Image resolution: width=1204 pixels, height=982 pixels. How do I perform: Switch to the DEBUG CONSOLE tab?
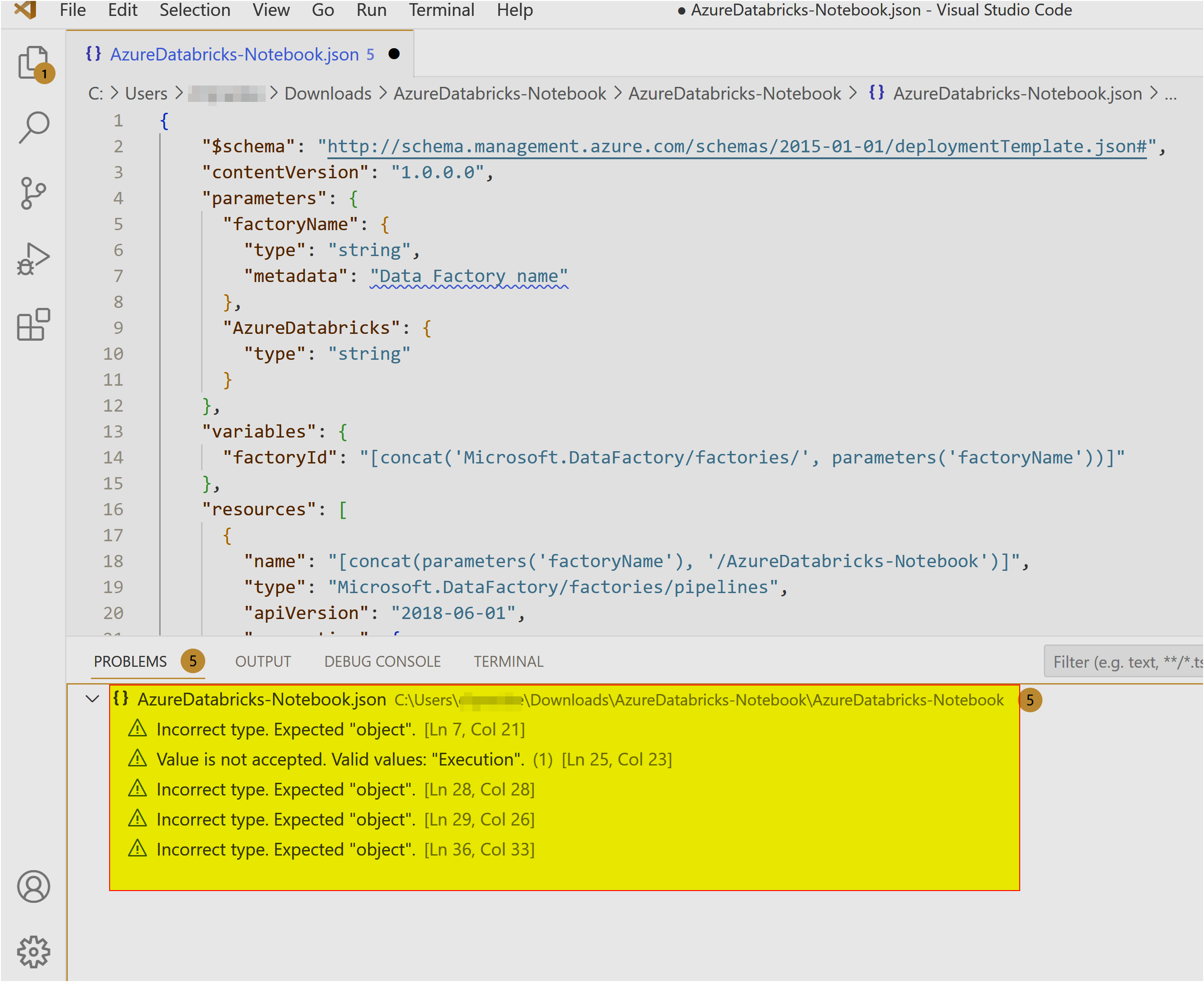click(x=383, y=661)
